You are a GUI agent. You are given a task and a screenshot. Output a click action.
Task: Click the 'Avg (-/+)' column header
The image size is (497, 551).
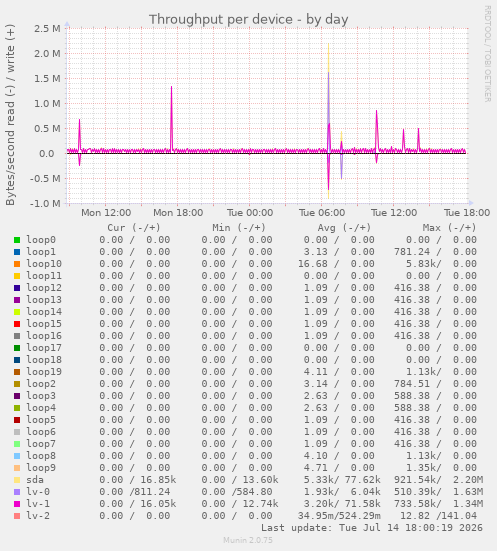344,228
